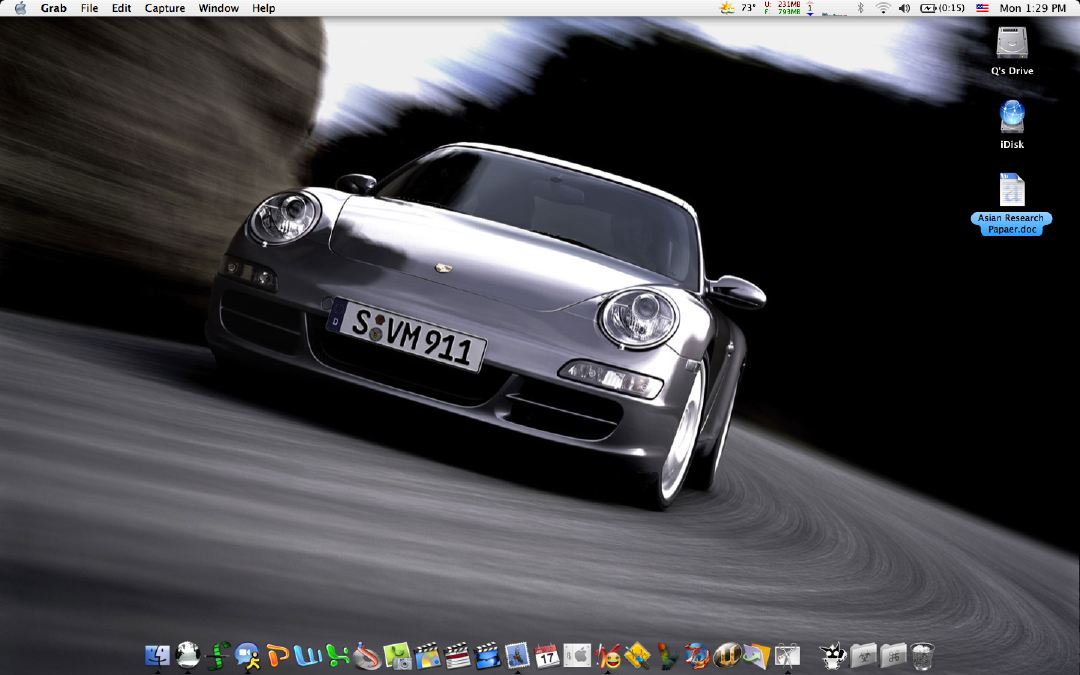
Task: Open PowerPoint from the dock
Action: click(x=277, y=656)
